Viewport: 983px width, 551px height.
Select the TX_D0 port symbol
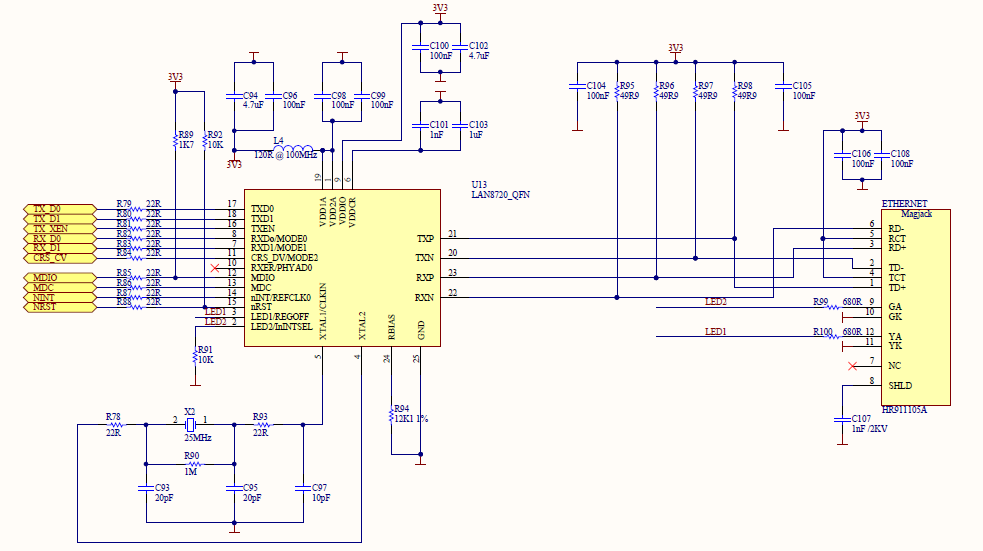pos(60,209)
